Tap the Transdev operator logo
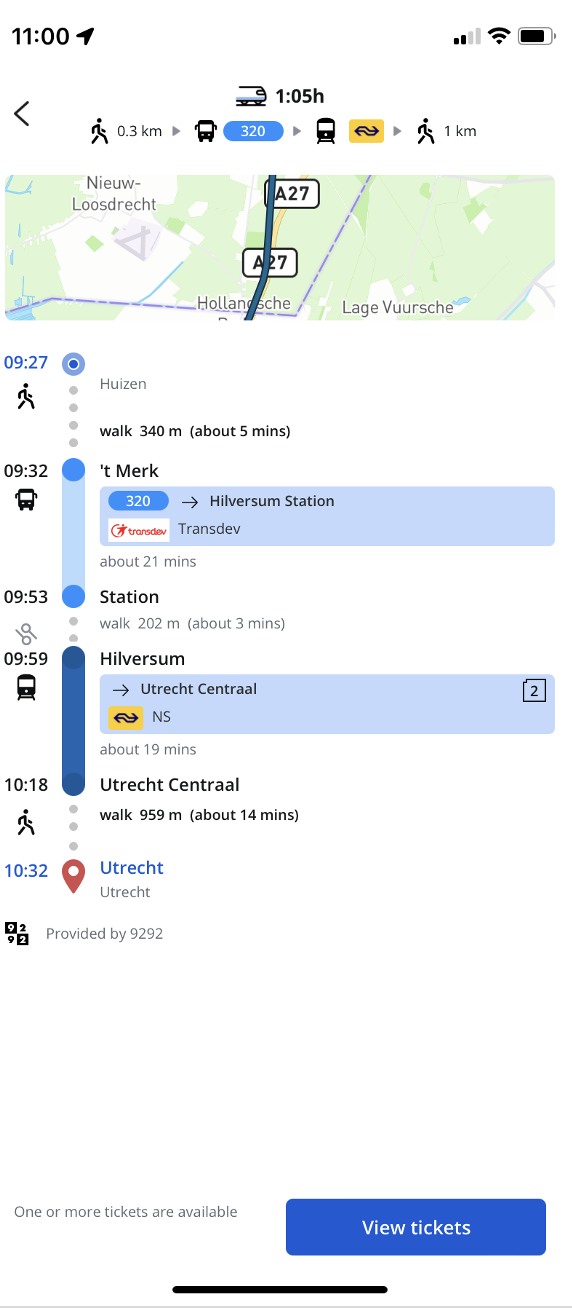The image size is (572, 1308). tap(139, 530)
